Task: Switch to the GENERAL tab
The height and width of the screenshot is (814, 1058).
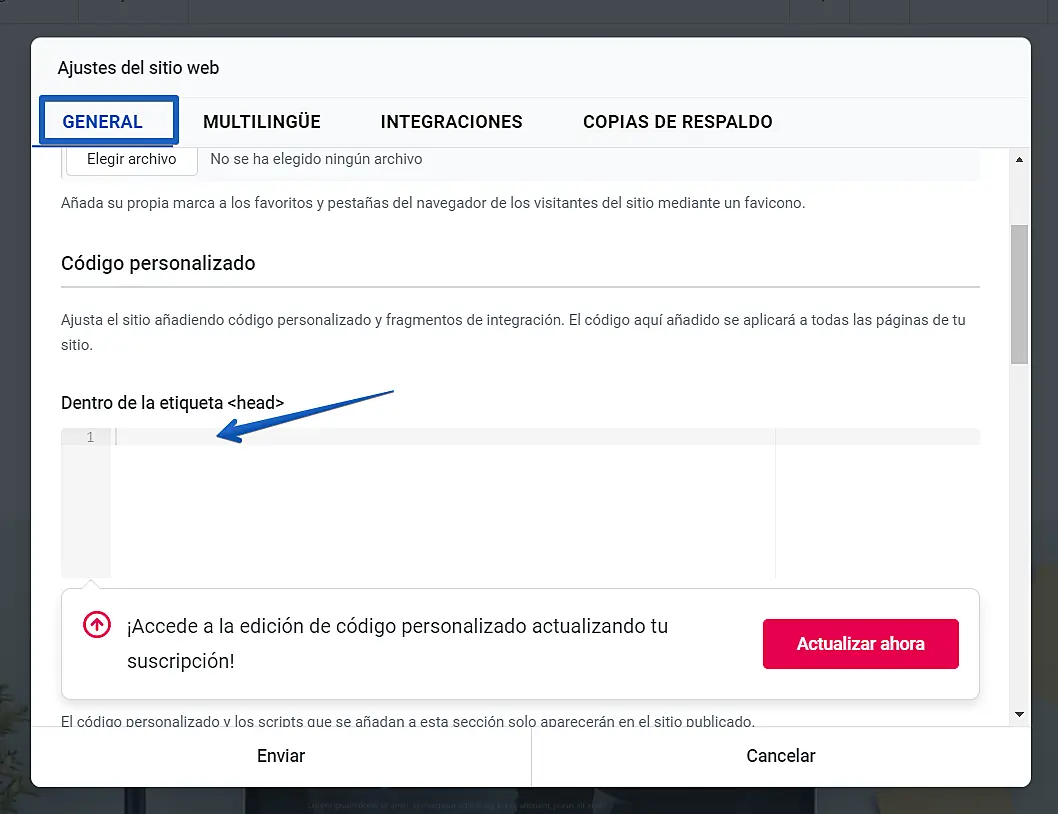Action: coord(103,122)
